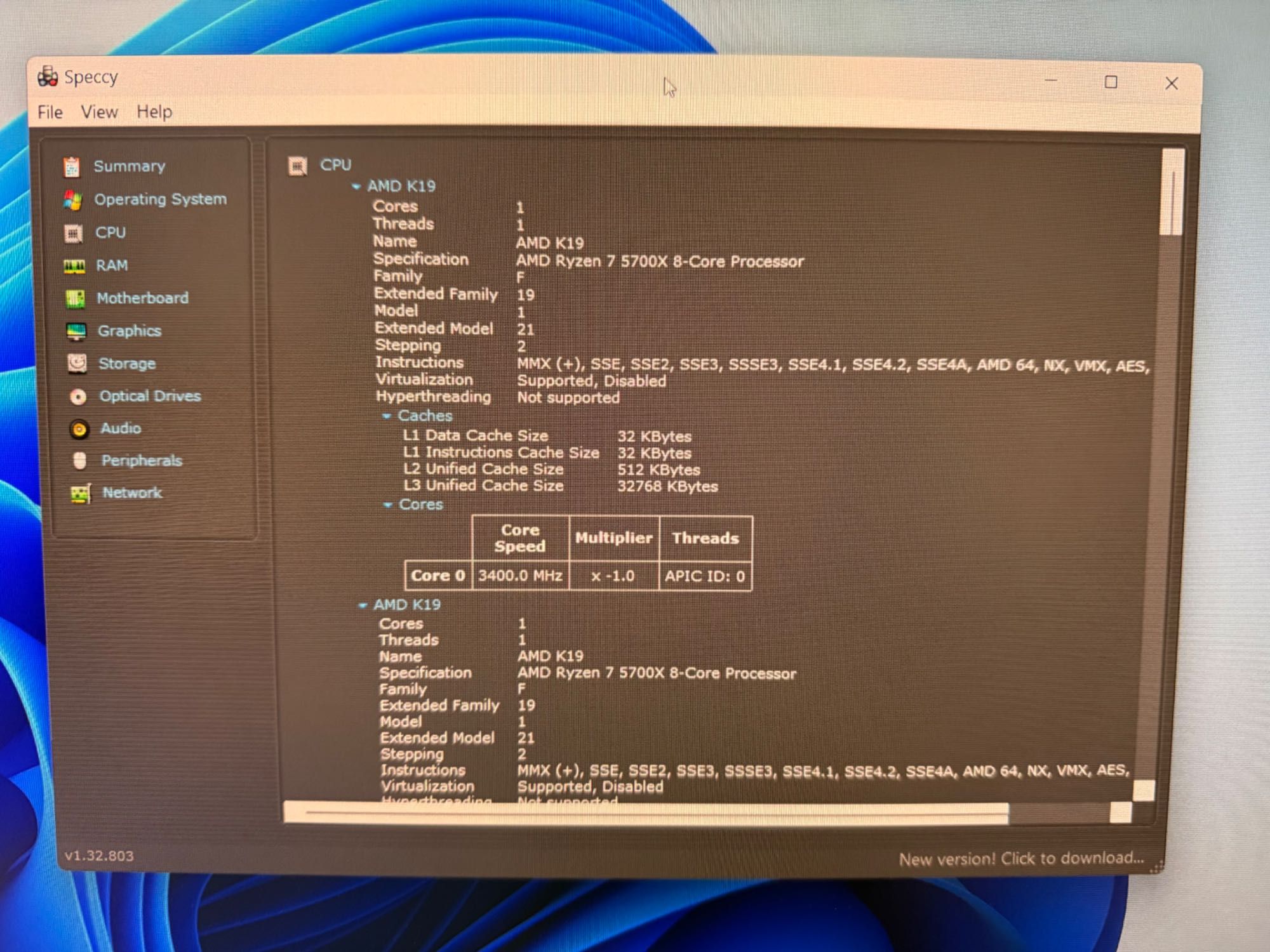The image size is (1270, 952).
Task: Select the RAM module icon
Action: (x=74, y=267)
